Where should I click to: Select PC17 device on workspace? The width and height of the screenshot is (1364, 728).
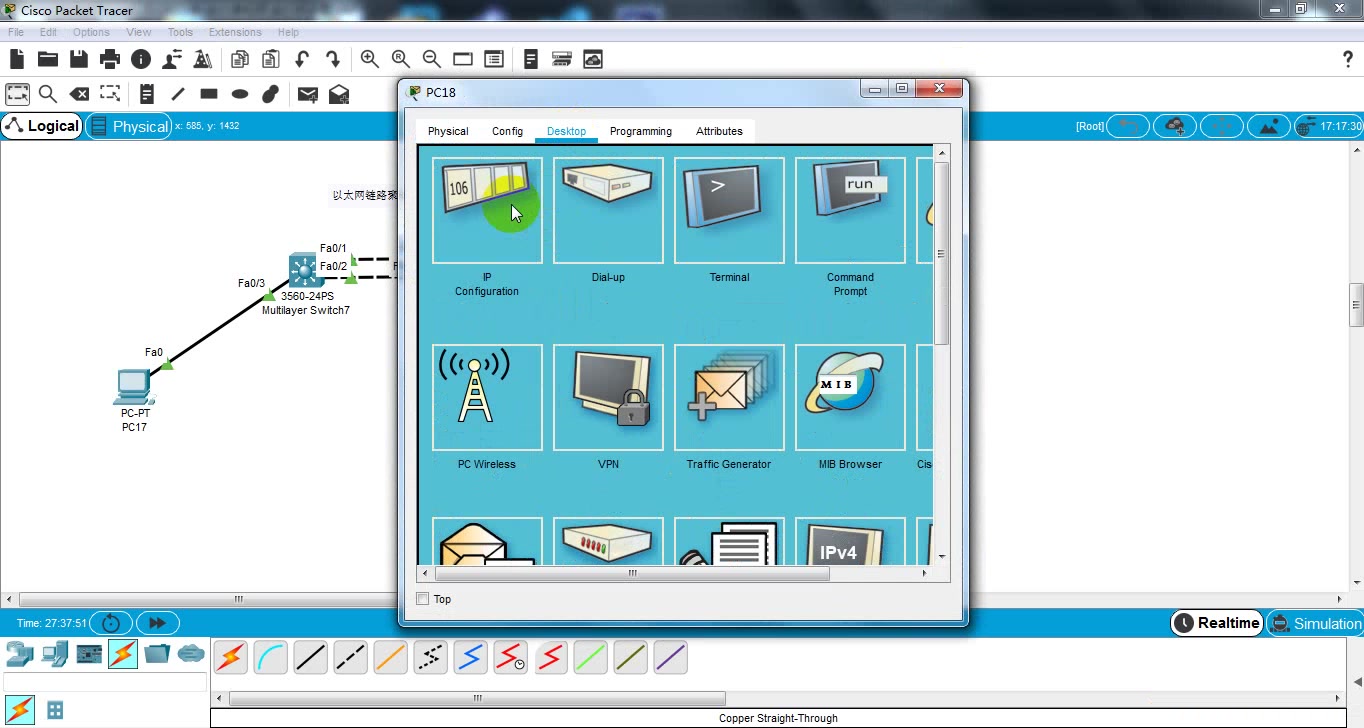point(133,386)
